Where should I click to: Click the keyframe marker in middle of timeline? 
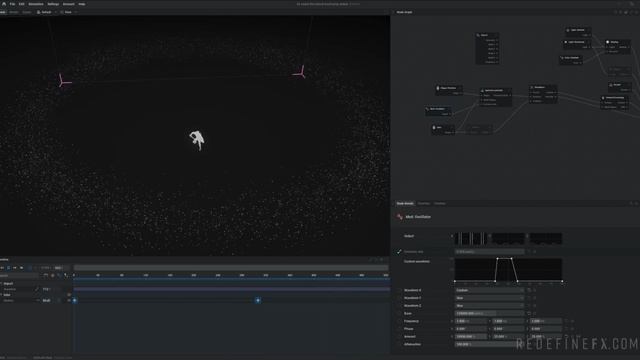pos(258,300)
